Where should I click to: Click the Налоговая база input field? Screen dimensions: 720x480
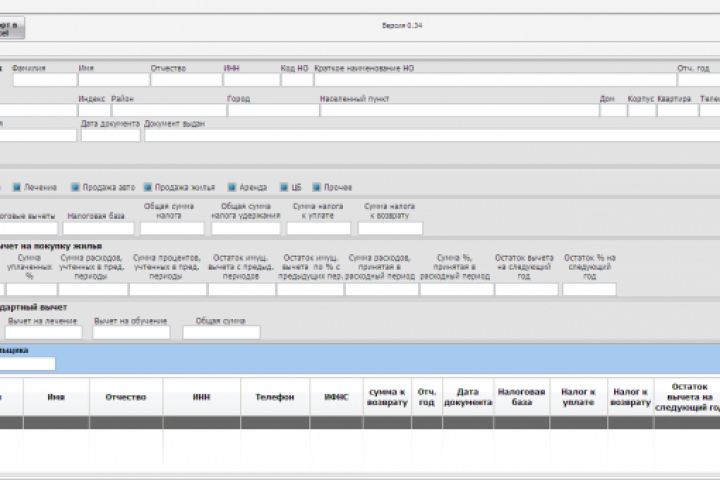tap(99, 228)
